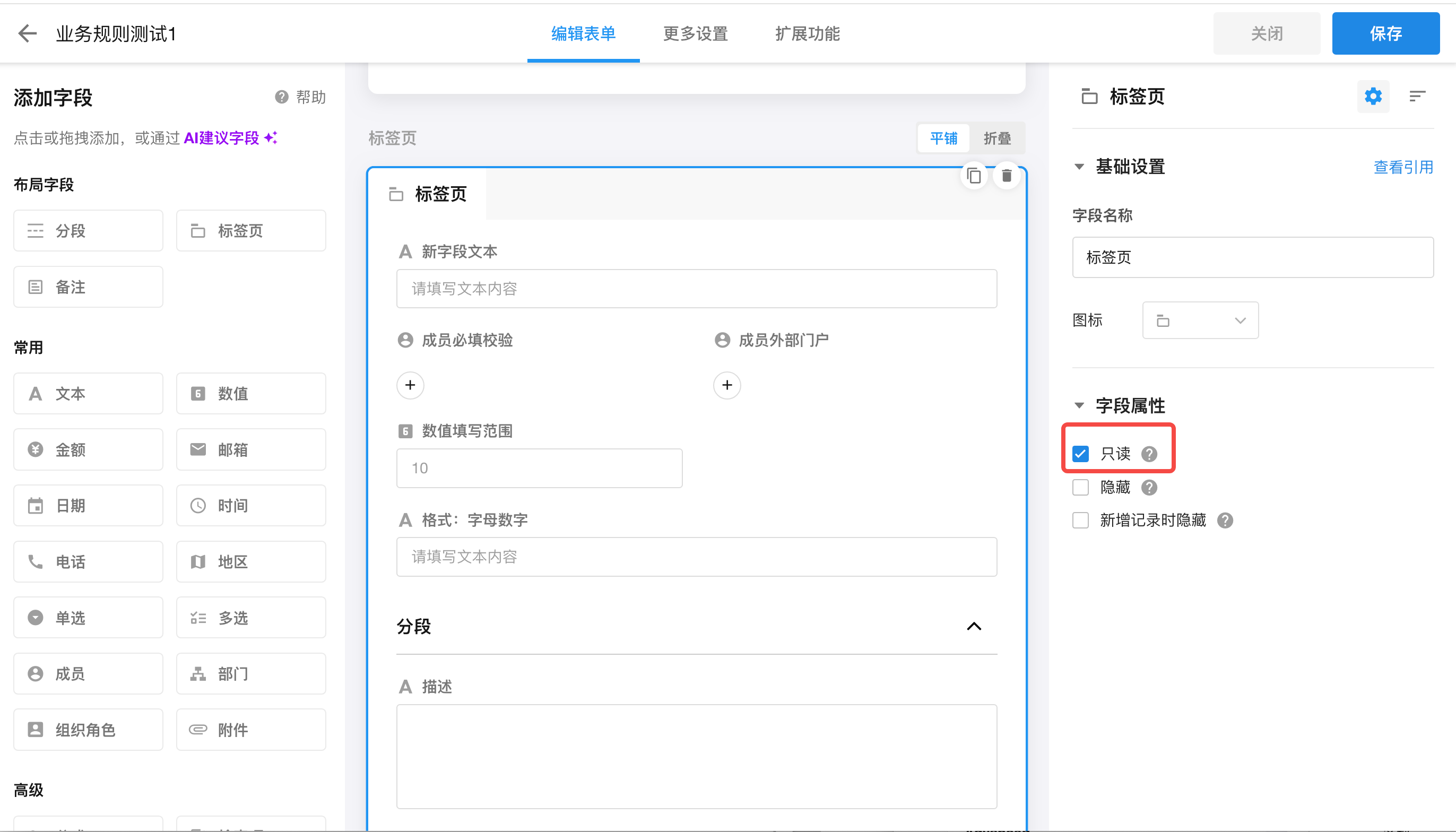This screenshot has width=1456, height=832.
Task: Click the 帮助 link
Action: (x=311, y=97)
